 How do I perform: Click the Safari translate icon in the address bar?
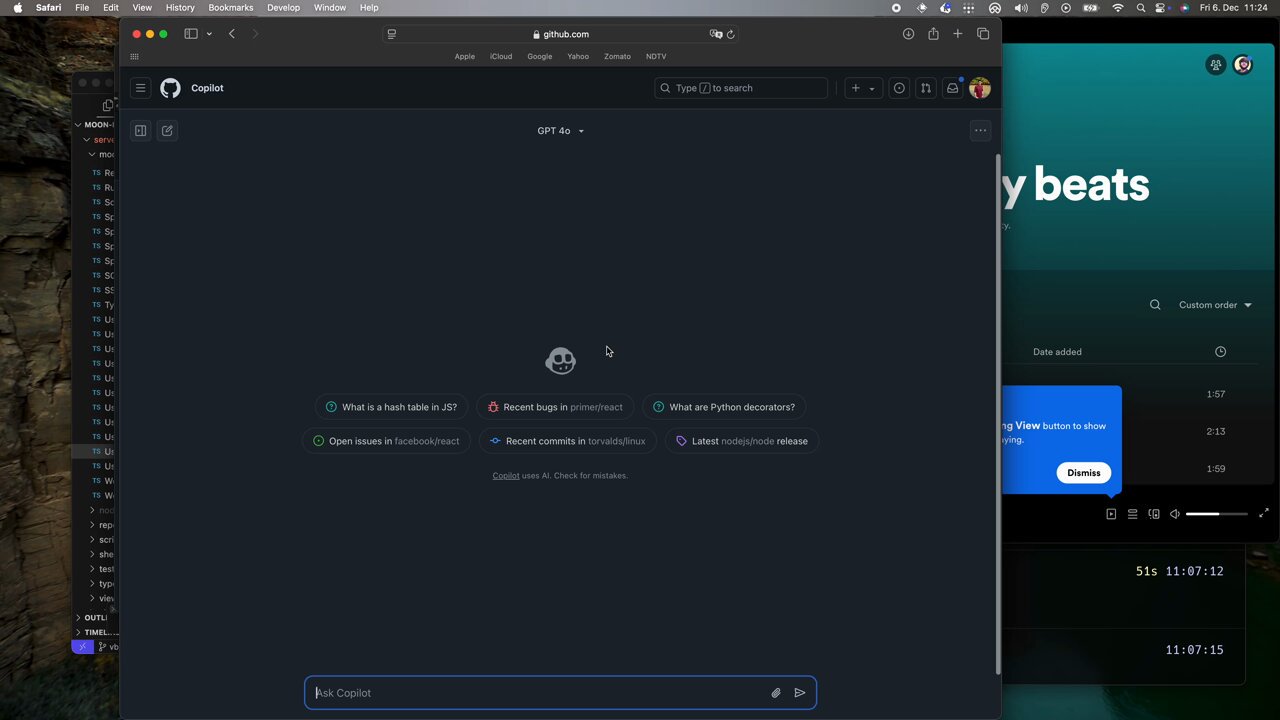pyautogui.click(x=716, y=34)
